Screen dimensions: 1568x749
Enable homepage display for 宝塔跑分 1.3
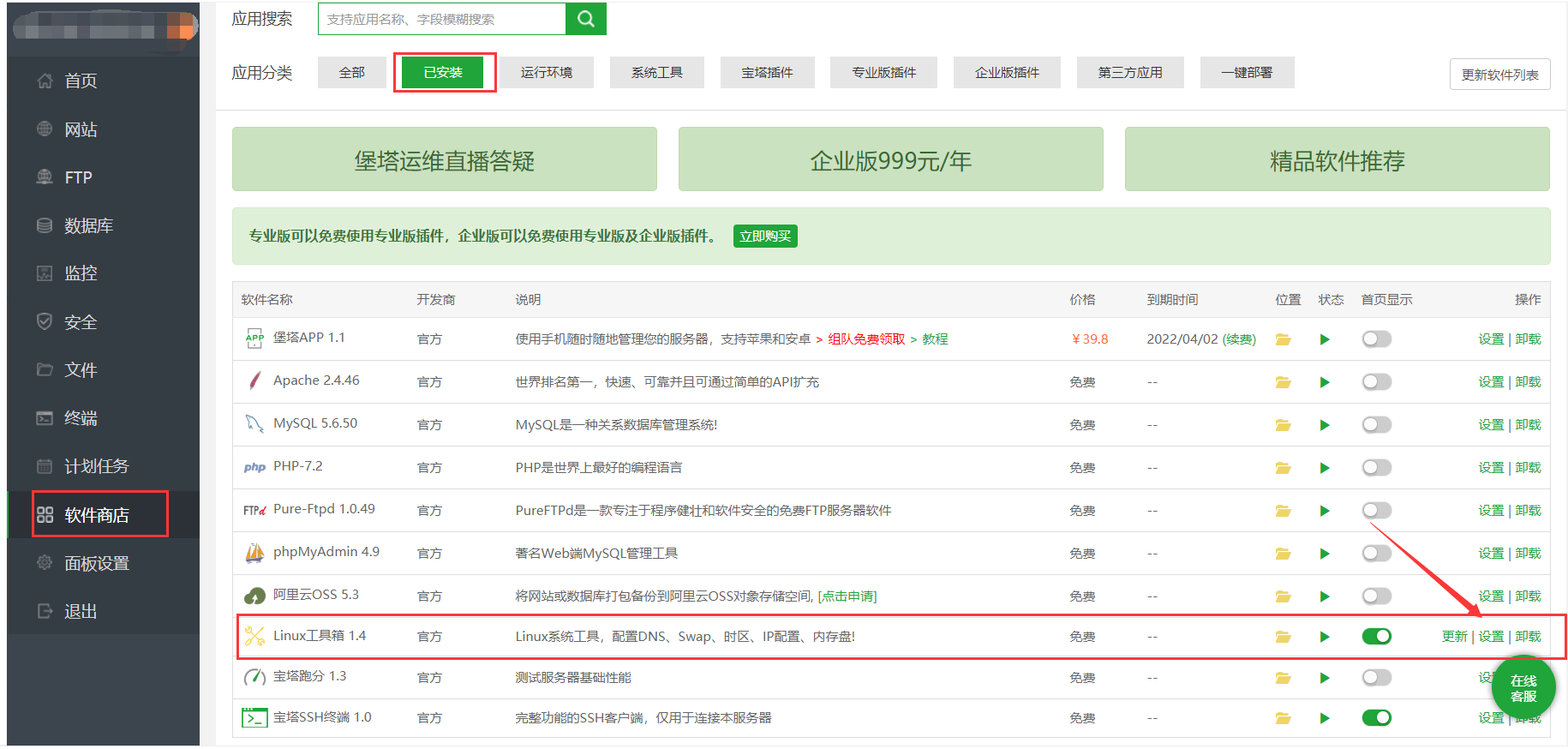coord(1377,678)
